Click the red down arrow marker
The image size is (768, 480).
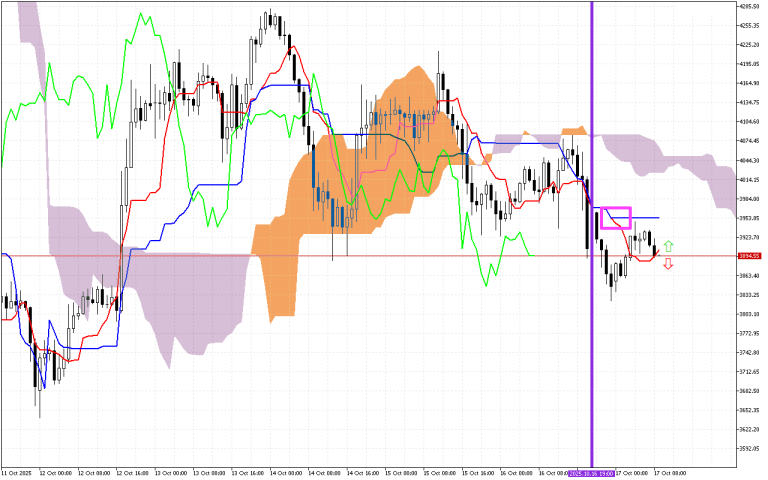tap(668, 264)
